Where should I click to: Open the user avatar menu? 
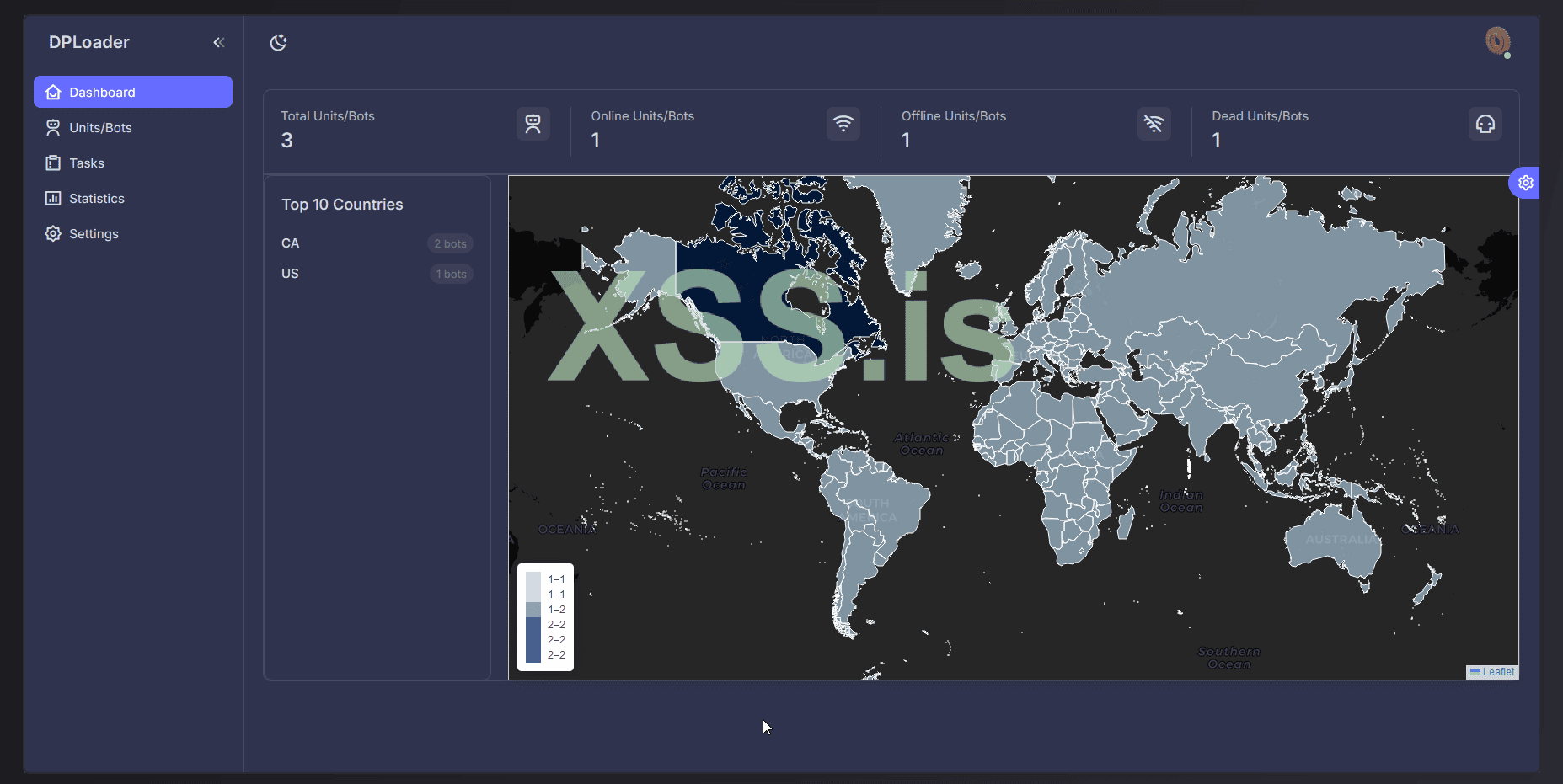(1497, 41)
